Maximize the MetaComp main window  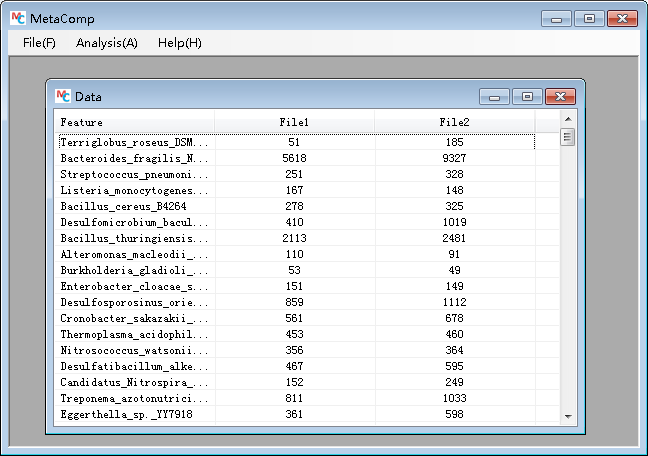(589, 18)
